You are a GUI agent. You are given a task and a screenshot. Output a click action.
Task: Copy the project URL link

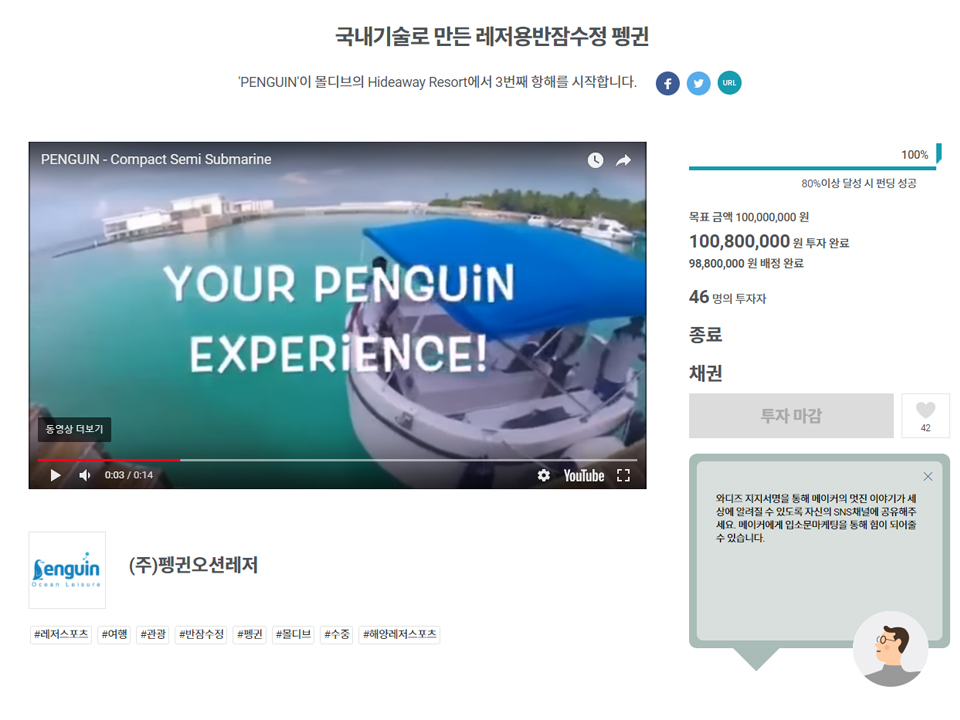[729, 83]
